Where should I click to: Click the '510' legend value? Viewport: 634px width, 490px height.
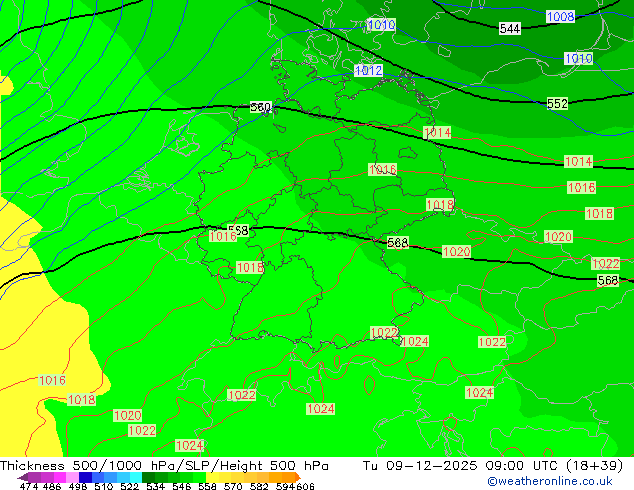(104, 486)
